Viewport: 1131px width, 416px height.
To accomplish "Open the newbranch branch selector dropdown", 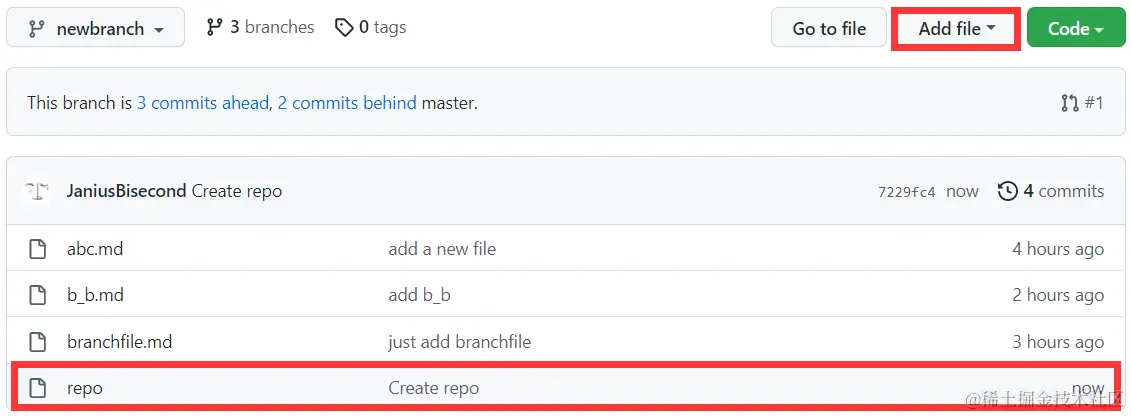I will pos(95,29).
